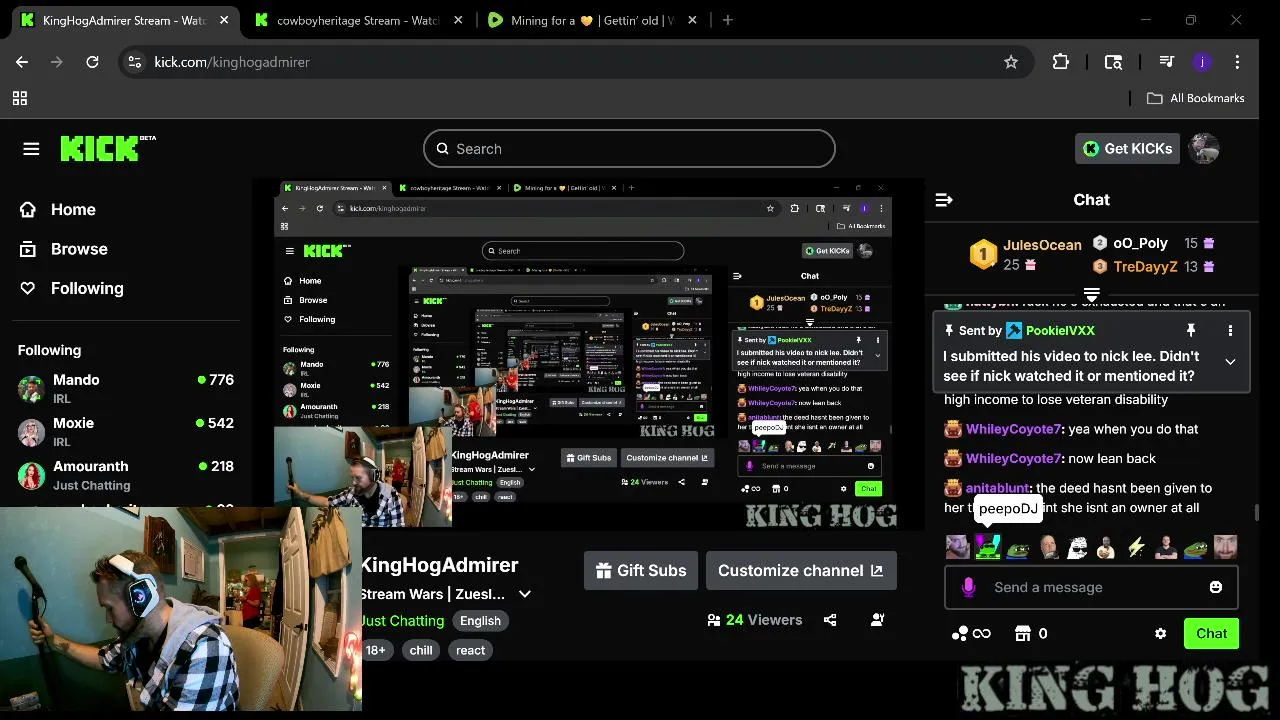Screen dimensions: 1280x720
Task: Click the Chrome search tabs icon
Action: tap(1113, 62)
